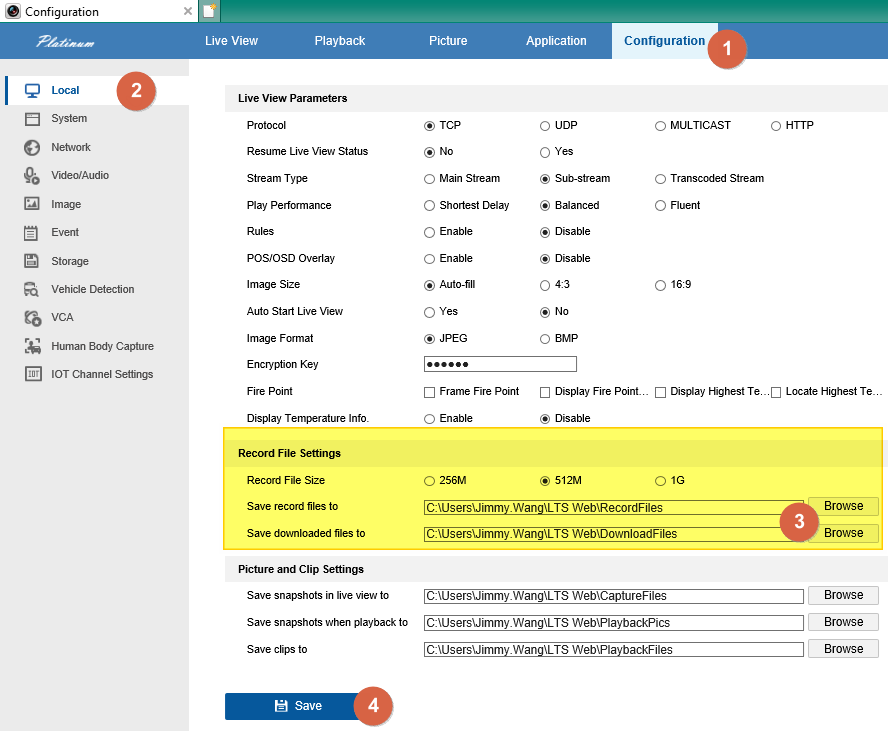
Task: Click the System monitor icon in sidebar
Action: [32, 119]
